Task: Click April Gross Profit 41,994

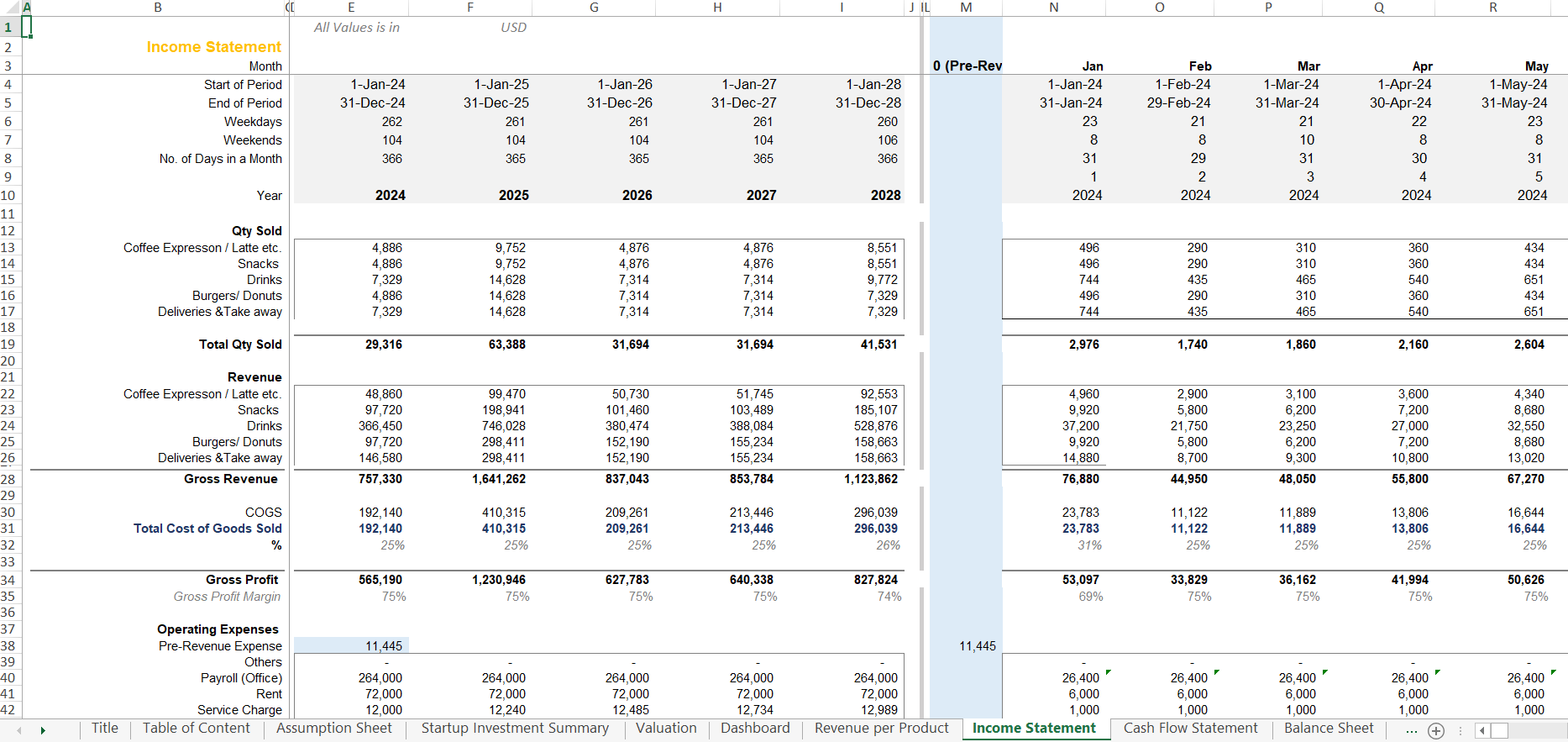Action: point(1408,580)
